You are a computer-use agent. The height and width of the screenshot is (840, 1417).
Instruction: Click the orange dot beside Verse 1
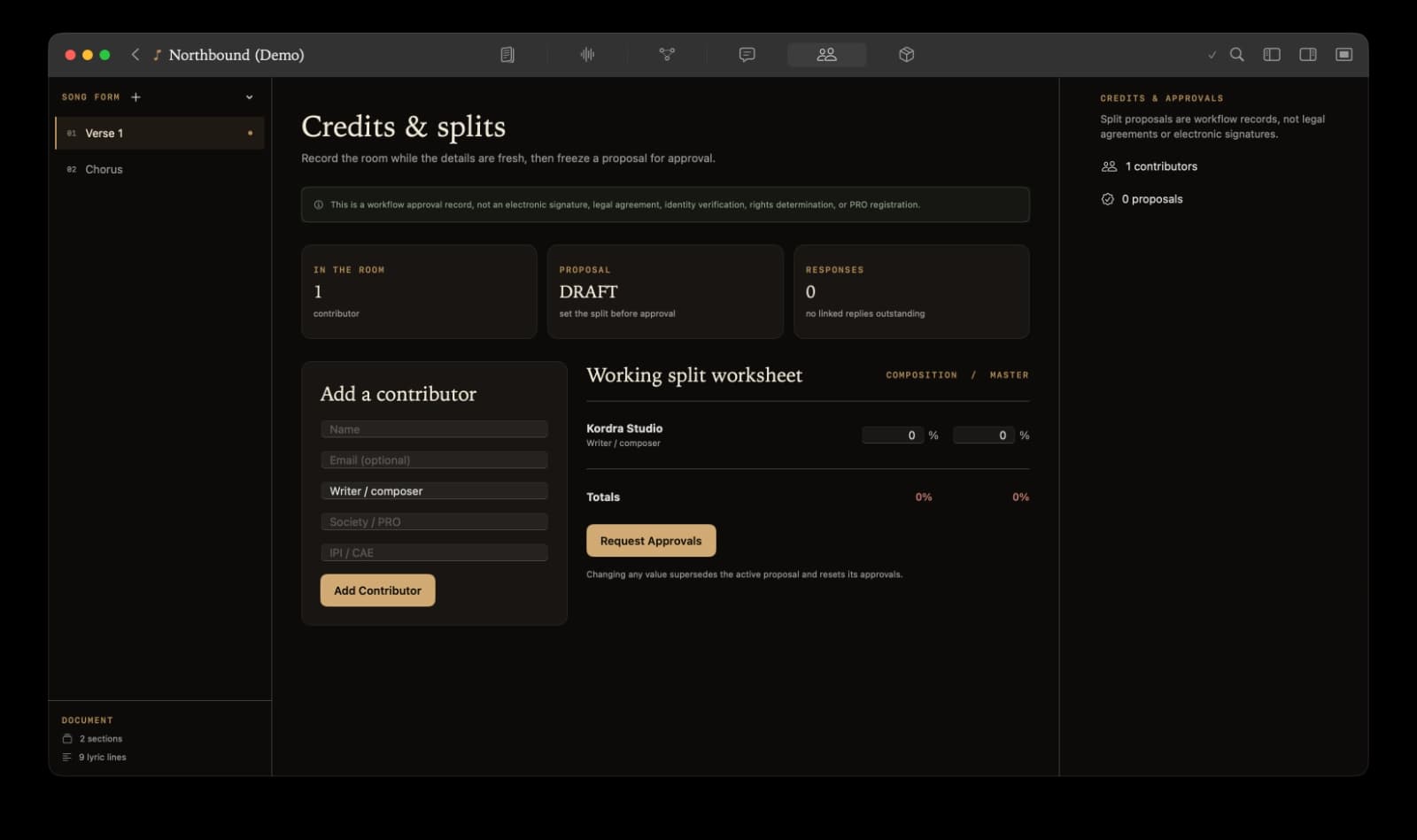point(251,134)
